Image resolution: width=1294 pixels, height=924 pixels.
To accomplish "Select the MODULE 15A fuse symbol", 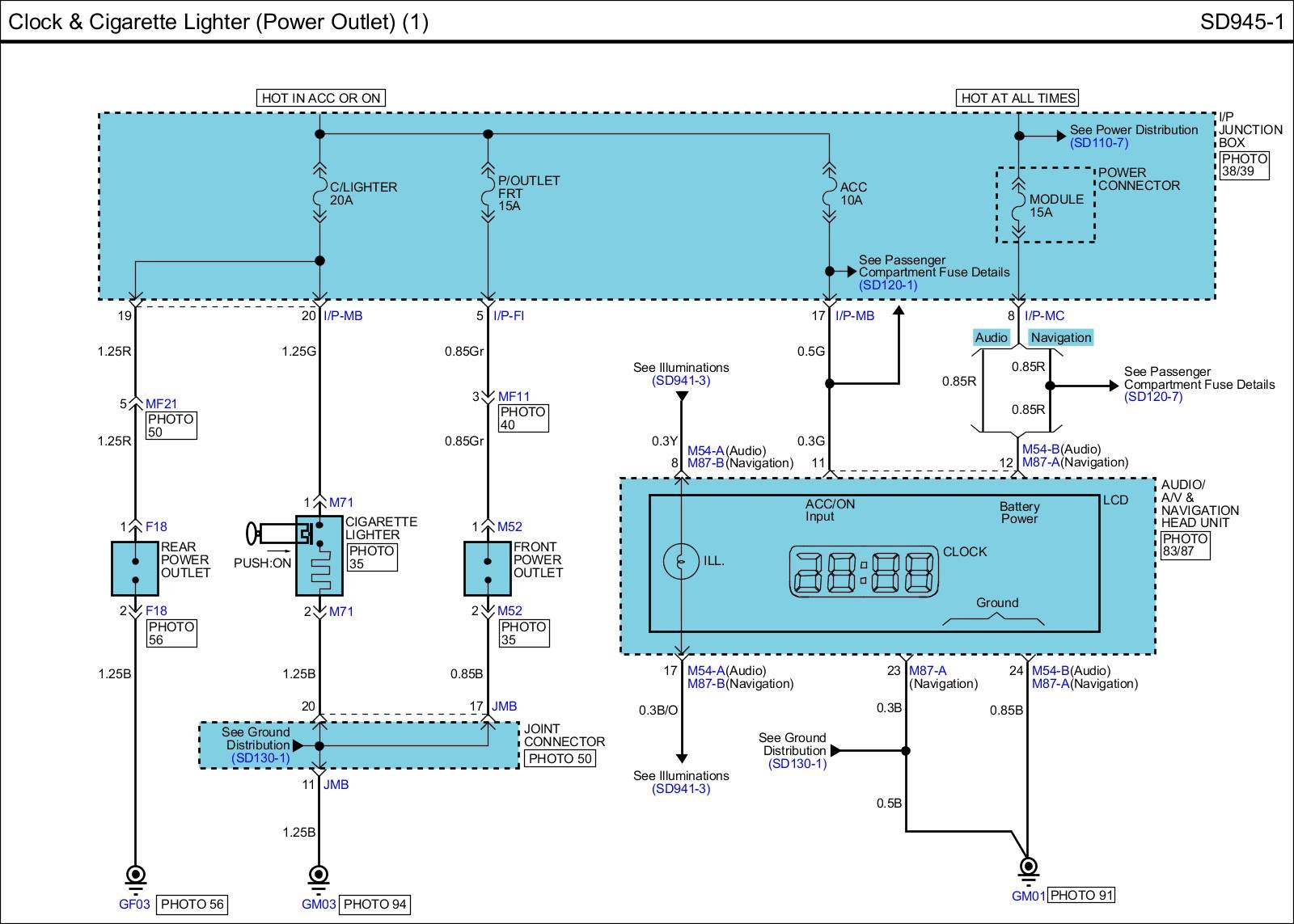I will pyautogui.click(x=1019, y=206).
